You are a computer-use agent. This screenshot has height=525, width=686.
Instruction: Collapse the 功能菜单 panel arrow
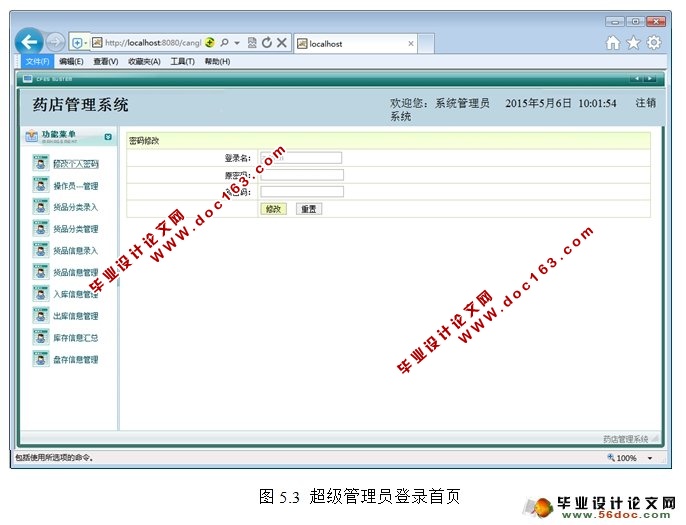108,137
